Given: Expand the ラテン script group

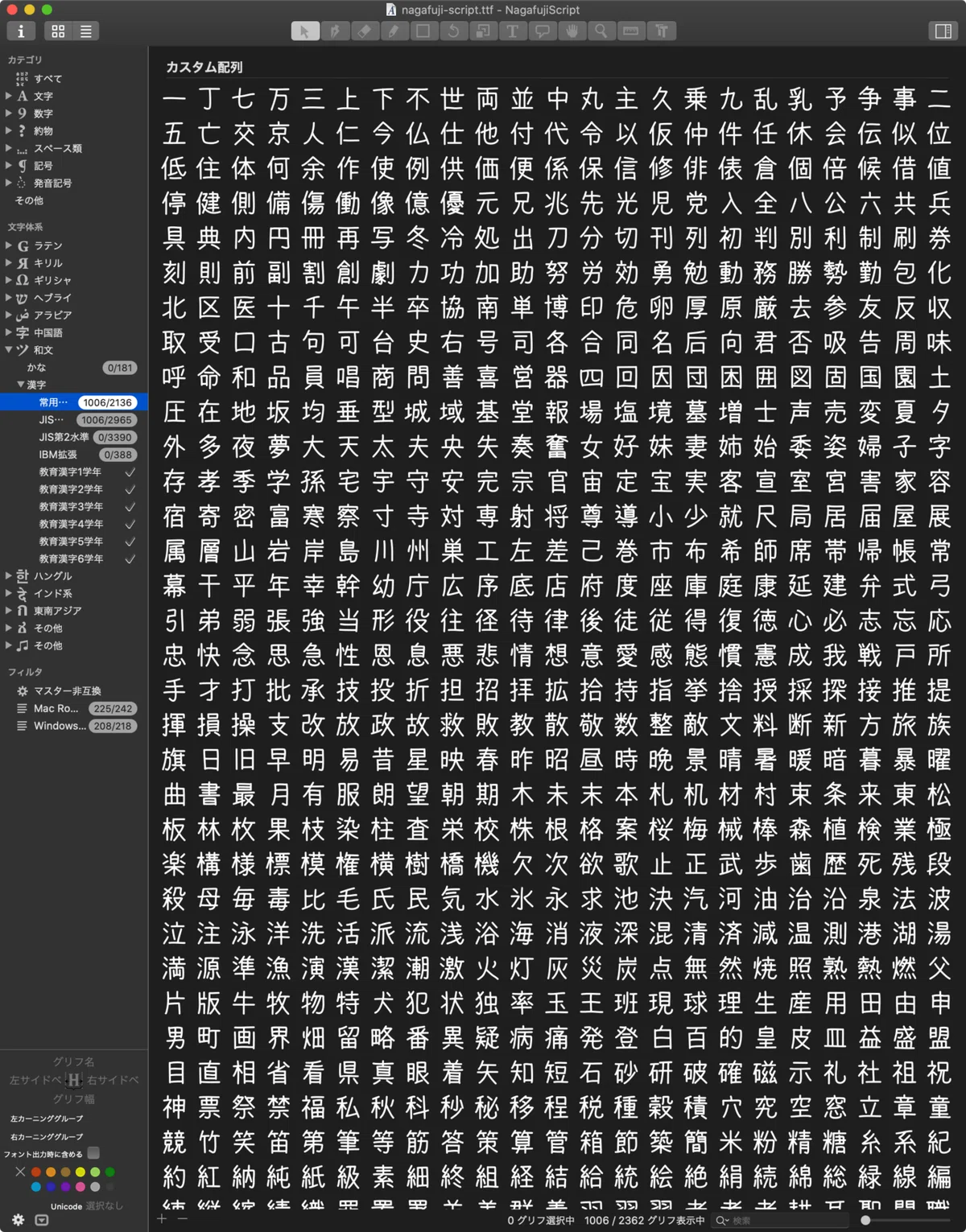Looking at the screenshot, I should click(9, 246).
